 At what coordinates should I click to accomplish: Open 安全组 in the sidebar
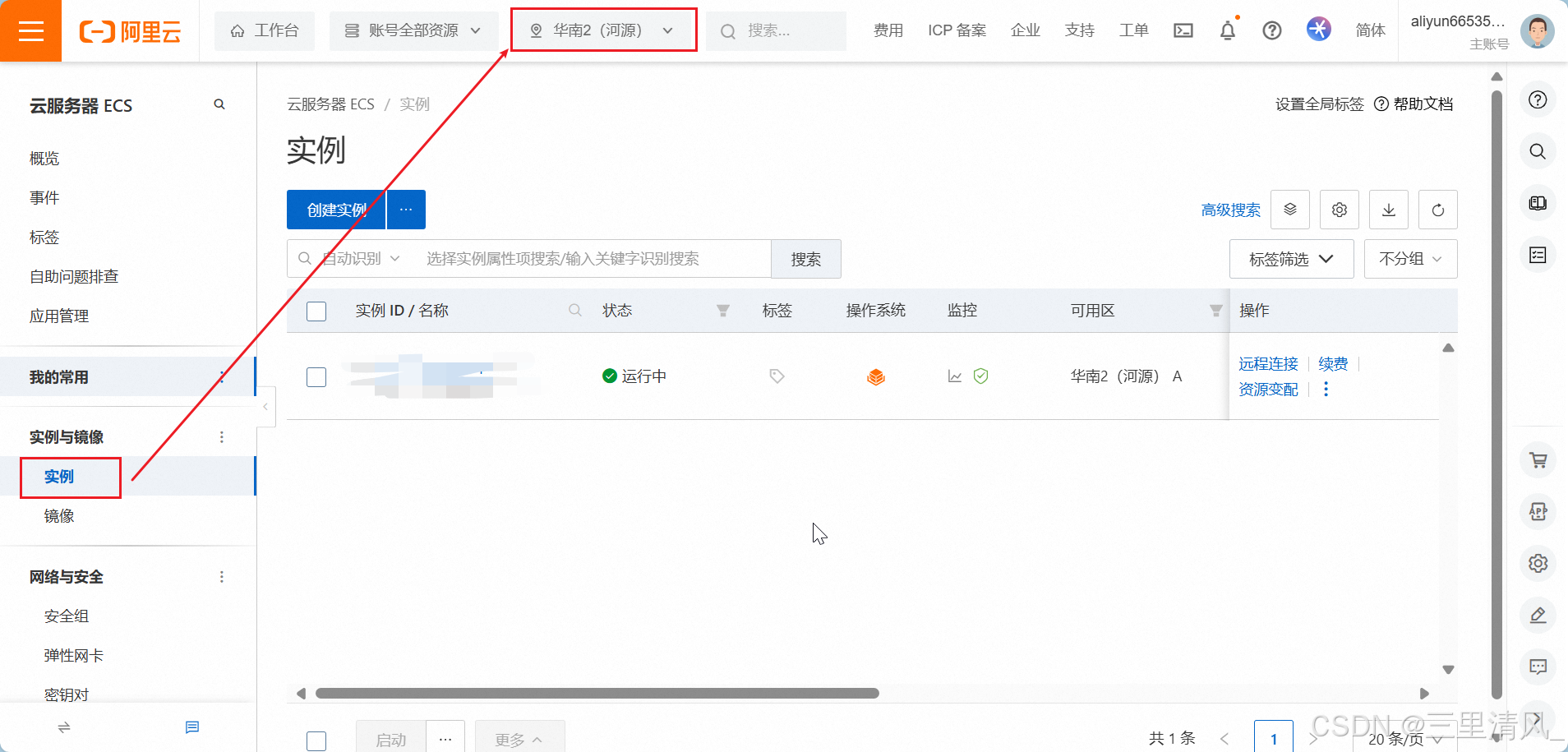tap(67, 616)
